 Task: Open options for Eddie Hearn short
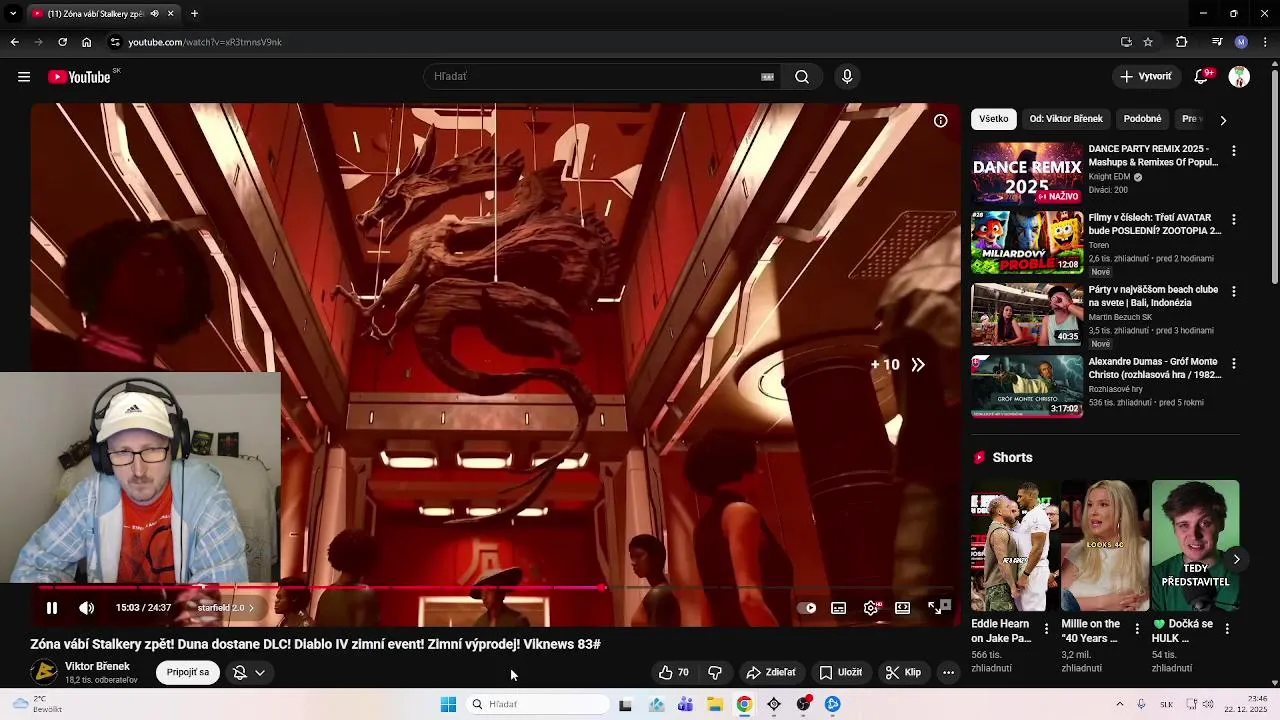coord(1046,629)
